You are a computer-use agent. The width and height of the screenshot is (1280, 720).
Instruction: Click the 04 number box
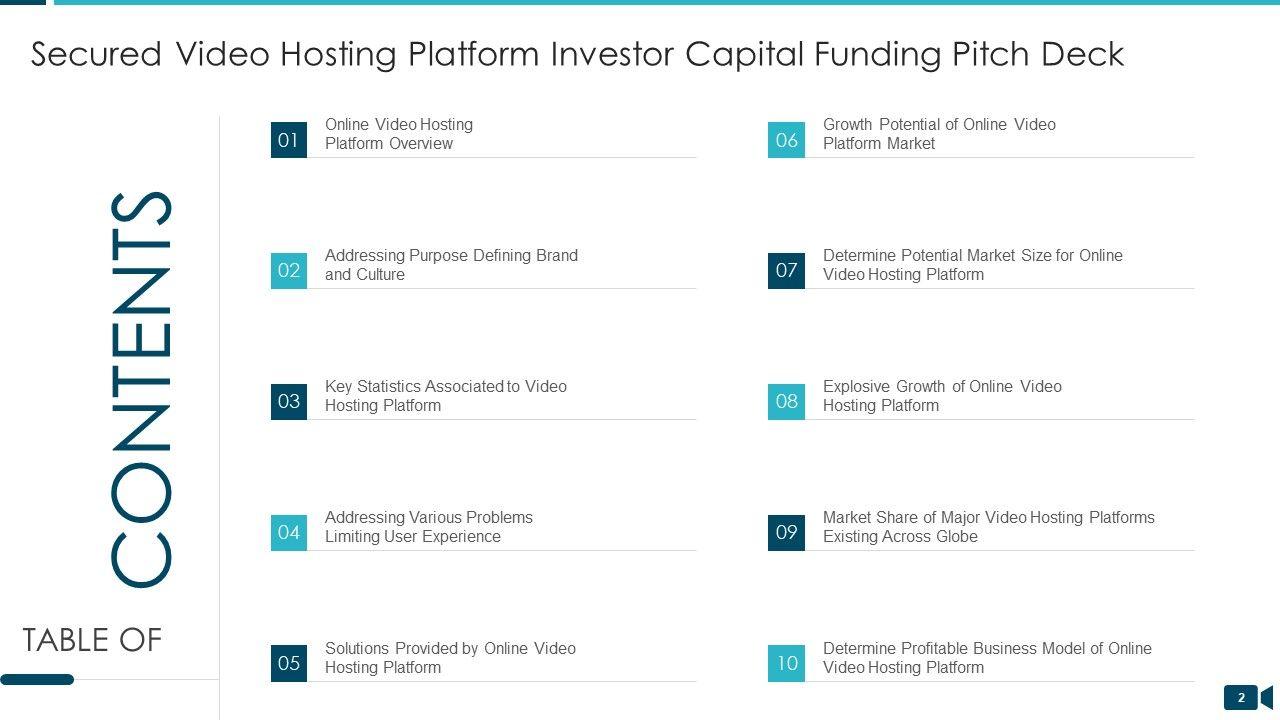click(x=289, y=532)
